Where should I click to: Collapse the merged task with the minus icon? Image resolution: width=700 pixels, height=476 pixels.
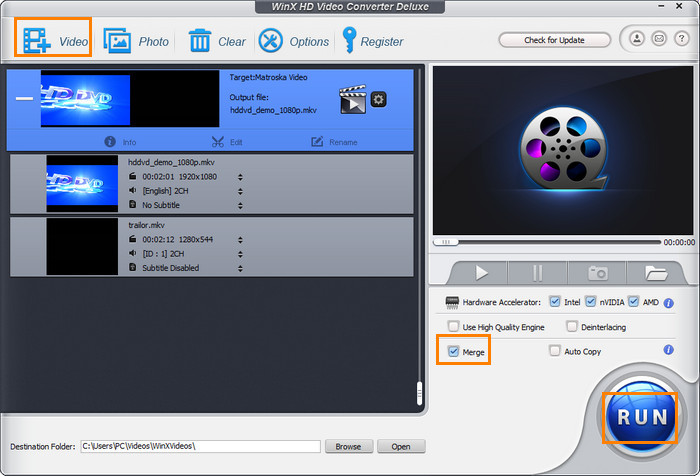pyautogui.click(x=24, y=98)
